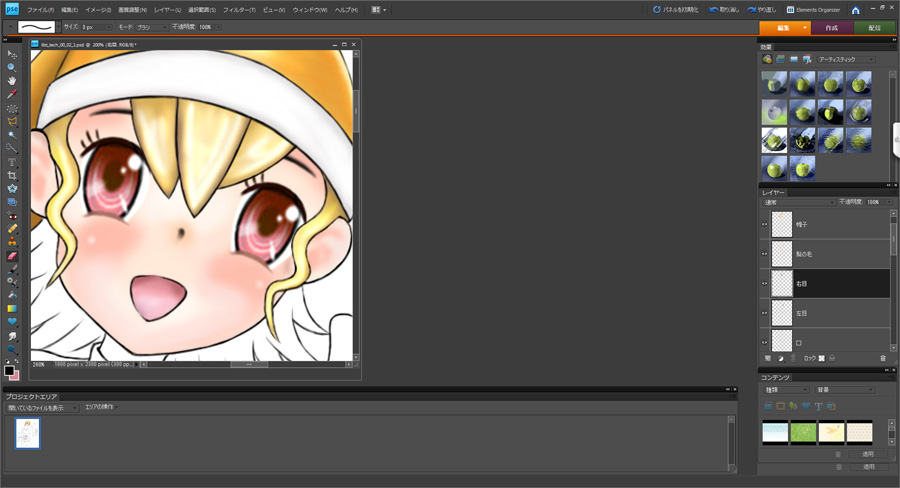Expand the effects category dropdown (アーティスティック)
This screenshot has height=488, width=900.
pos(845,60)
